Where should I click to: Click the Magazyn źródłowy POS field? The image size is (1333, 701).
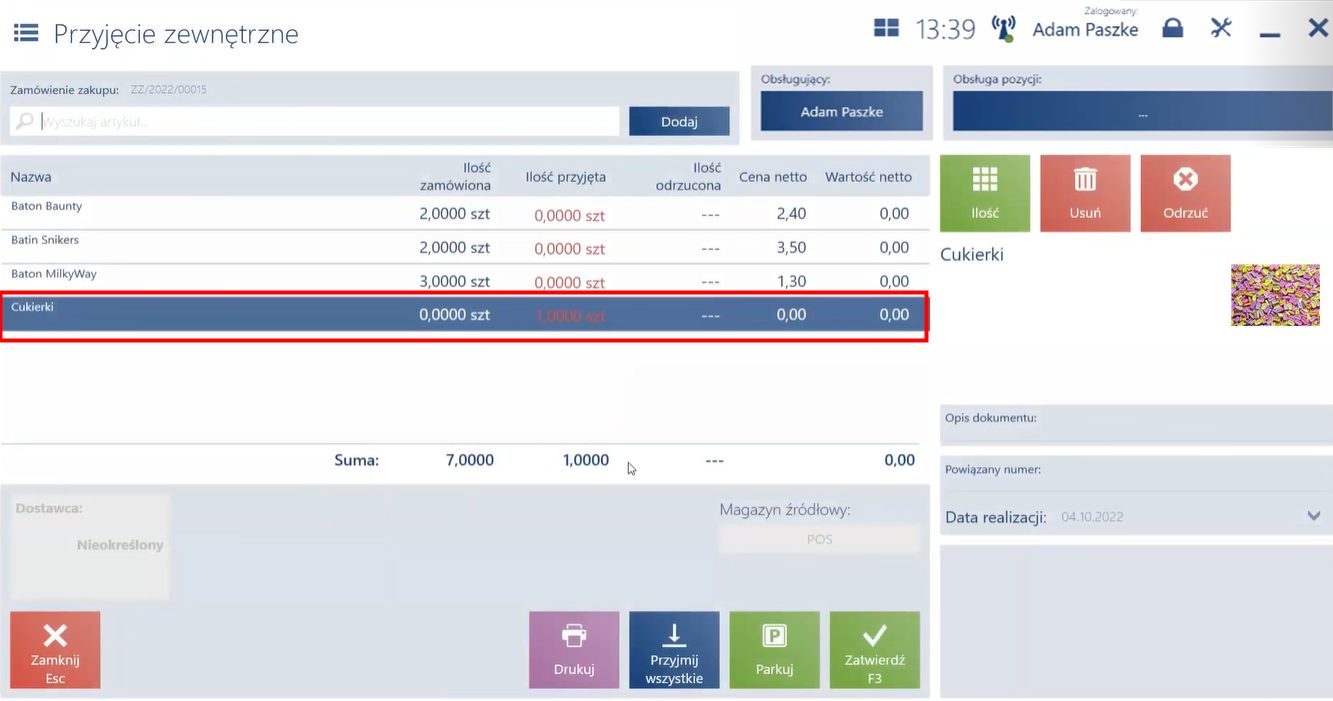click(820, 539)
